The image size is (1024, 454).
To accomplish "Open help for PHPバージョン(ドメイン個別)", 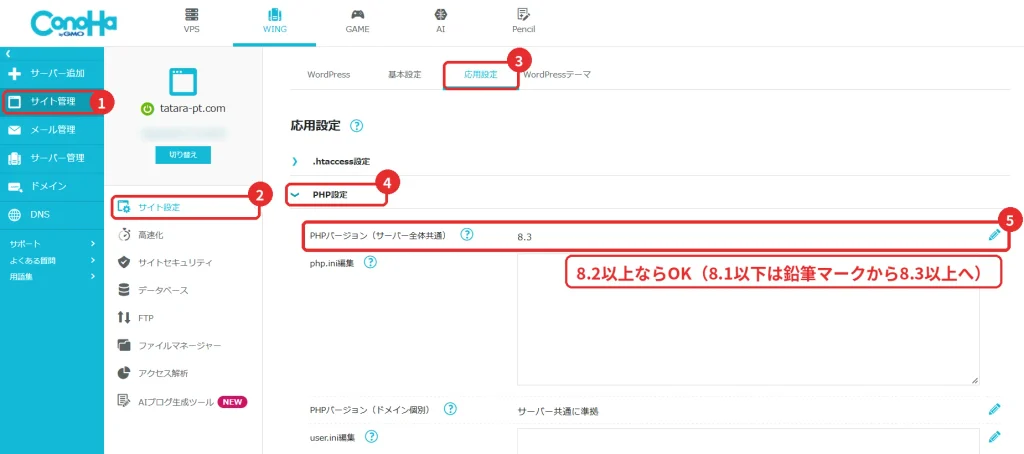I will point(449,409).
